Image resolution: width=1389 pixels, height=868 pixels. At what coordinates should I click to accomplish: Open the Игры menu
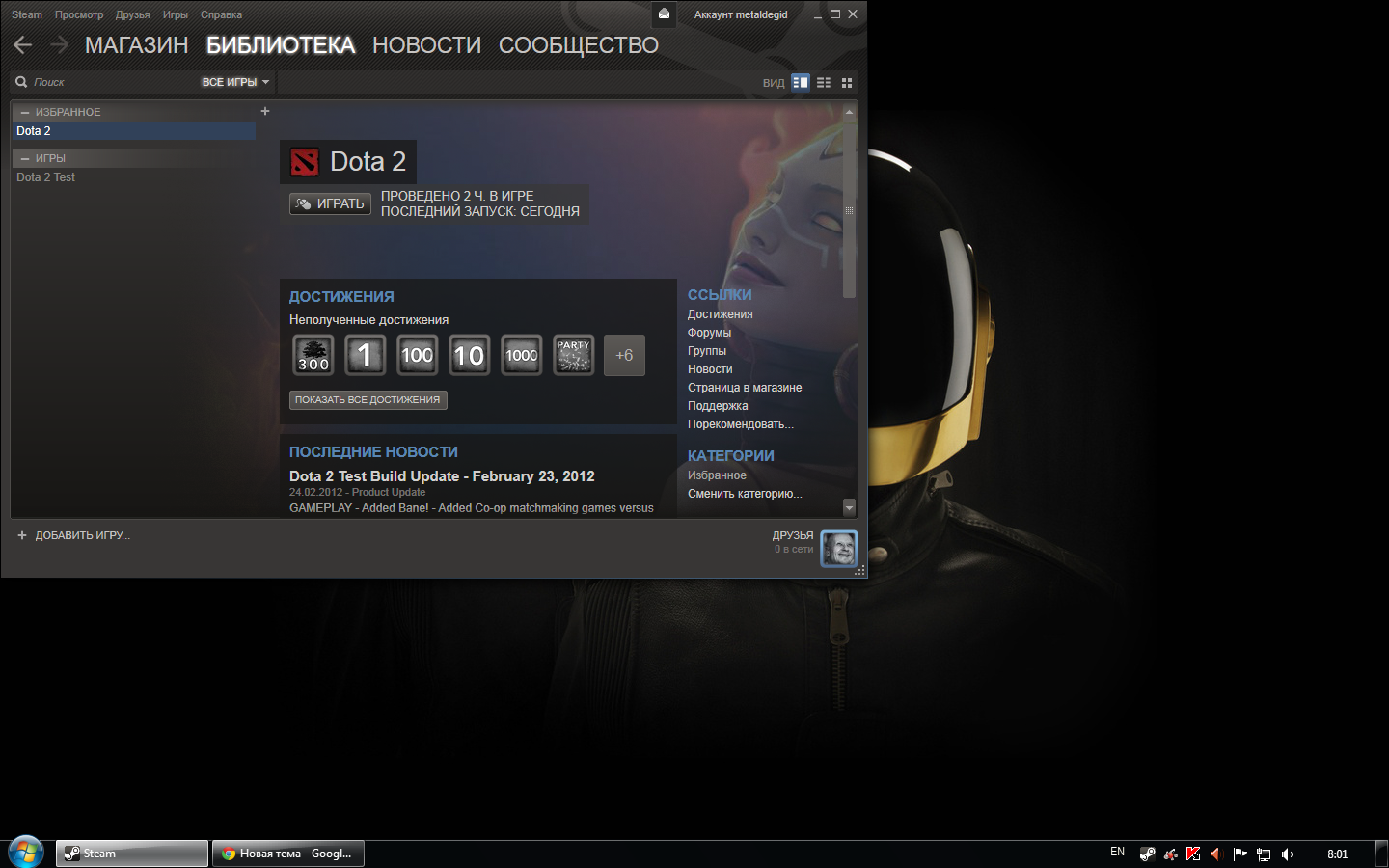pos(176,14)
